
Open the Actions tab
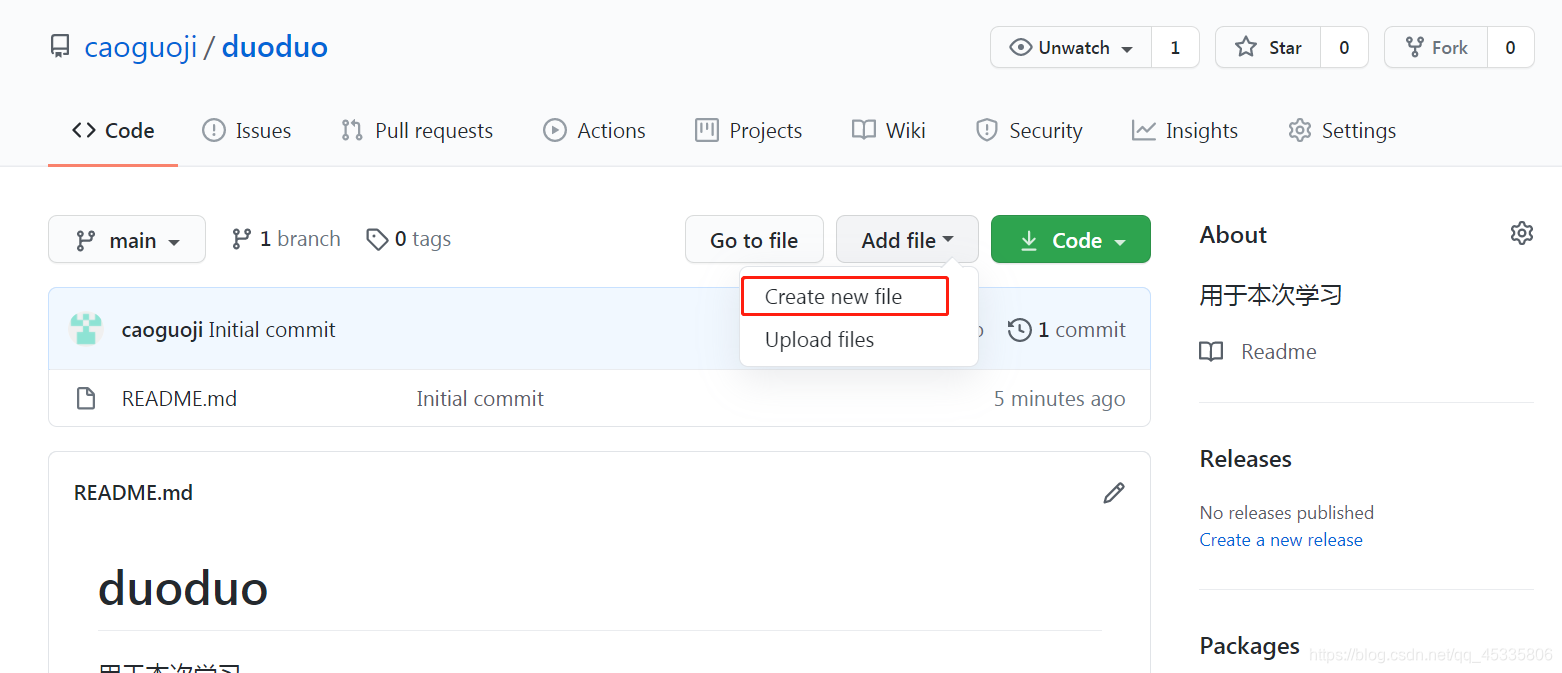[594, 131]
